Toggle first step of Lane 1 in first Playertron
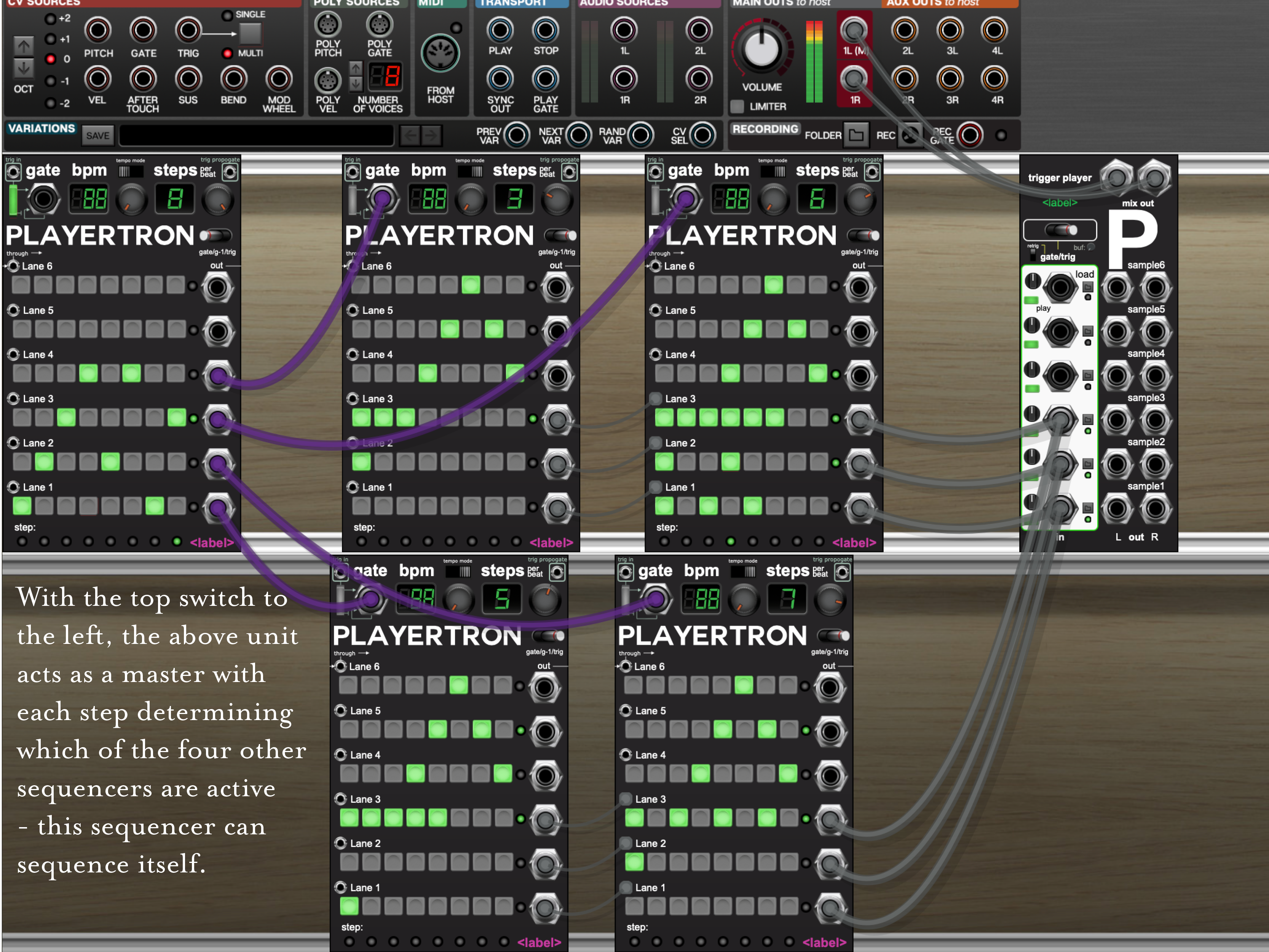 (22, 506)
